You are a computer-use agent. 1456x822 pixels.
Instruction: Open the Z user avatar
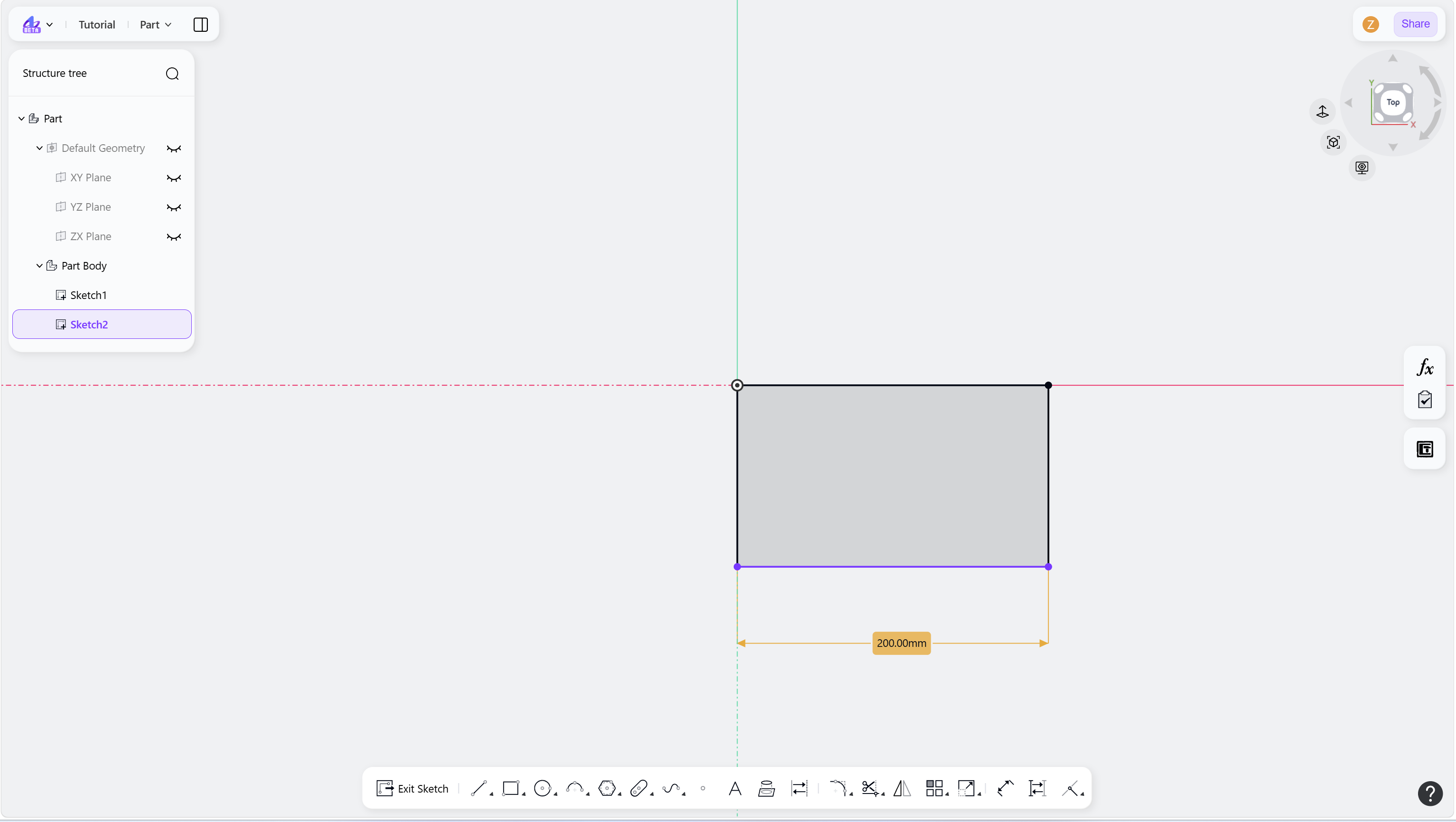click(1370, 24)
